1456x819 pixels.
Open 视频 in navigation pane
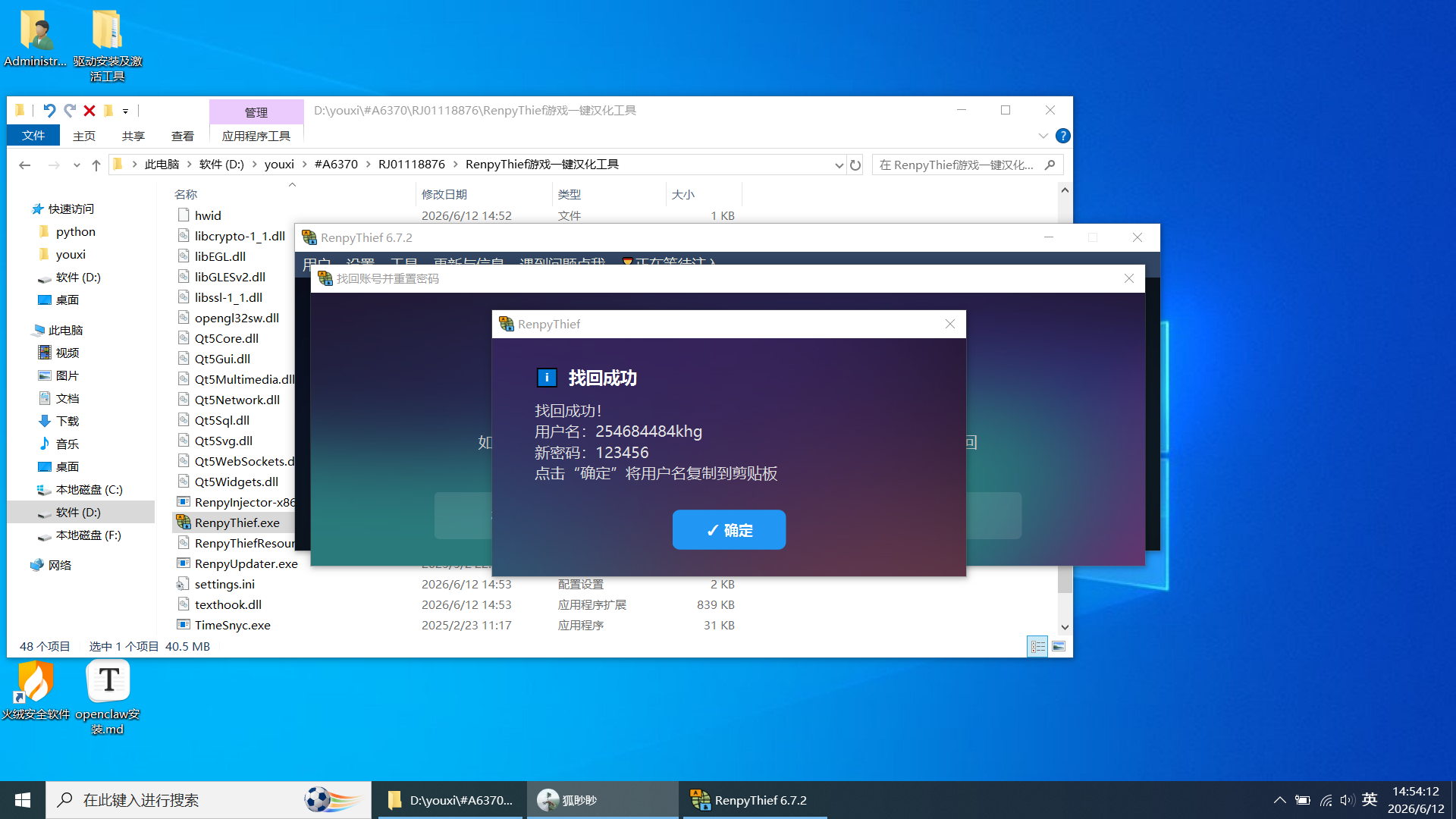click(x=67, y=353)
